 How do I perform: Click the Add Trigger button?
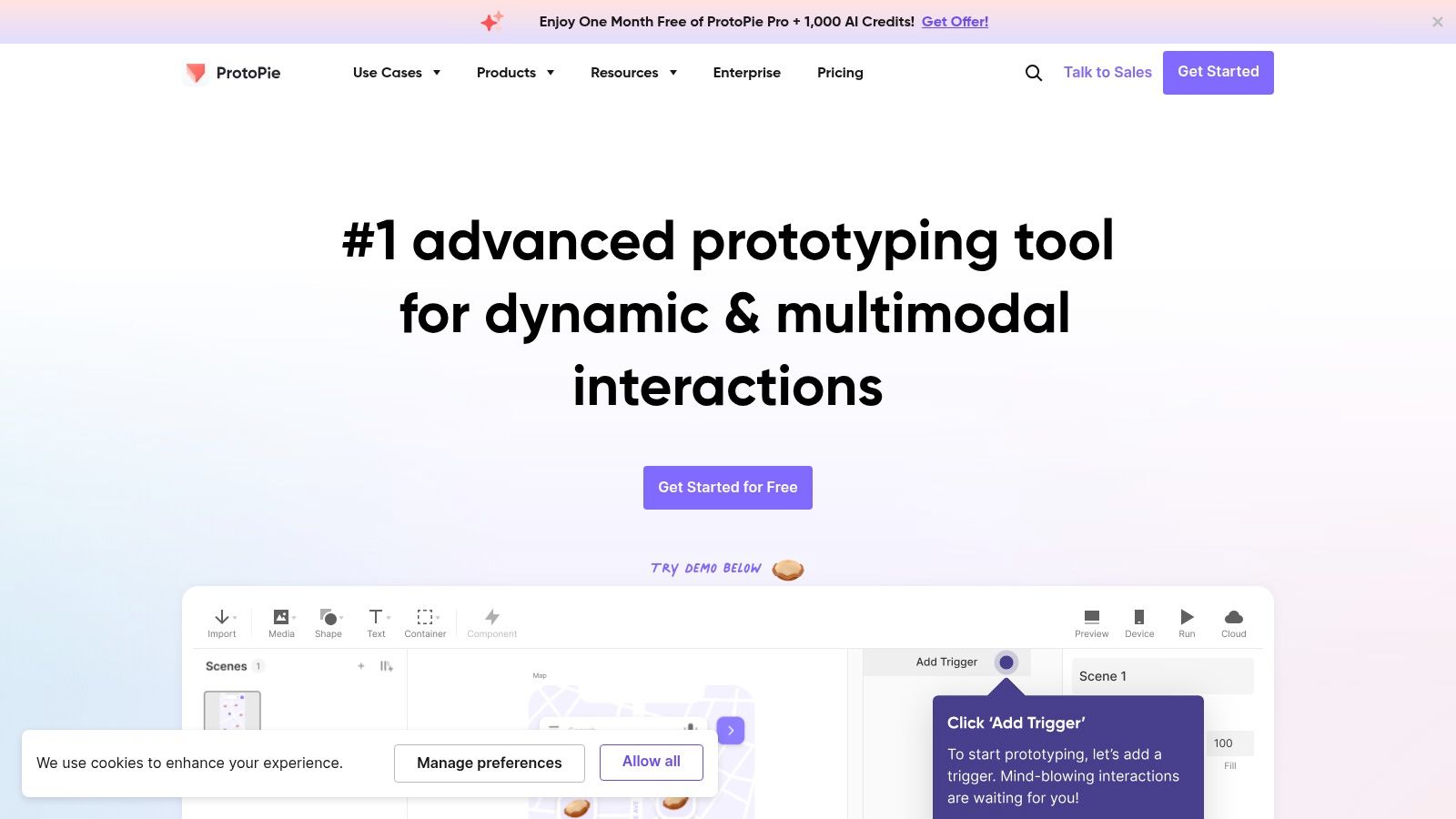click(x=946, y=662)
